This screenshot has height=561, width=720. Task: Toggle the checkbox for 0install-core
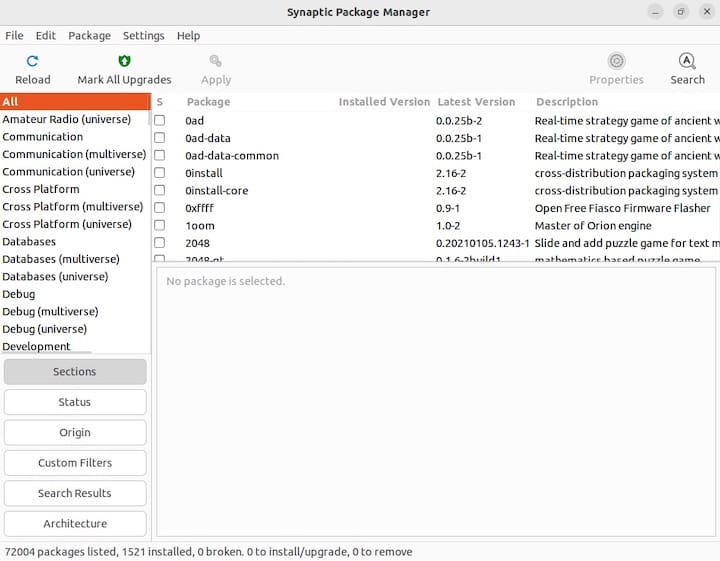click(159, 190)
